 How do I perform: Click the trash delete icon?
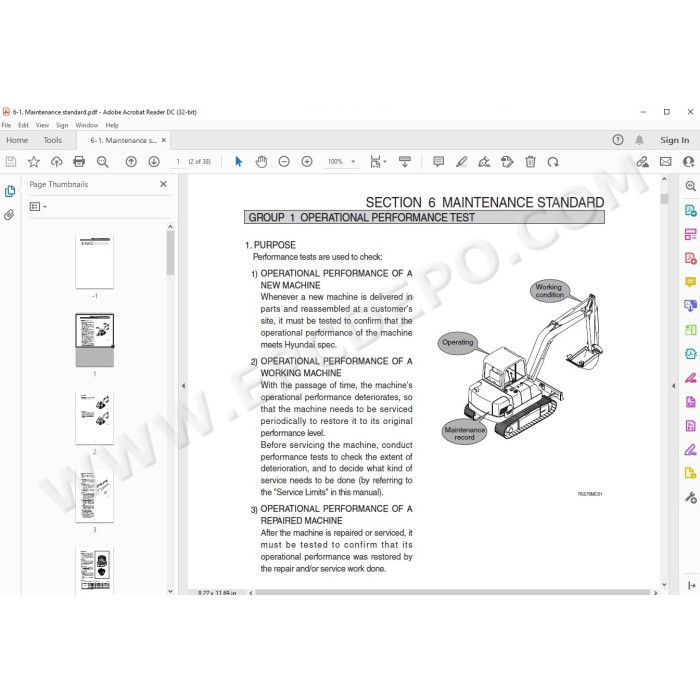pyautogui.click(x=530, y=162)
